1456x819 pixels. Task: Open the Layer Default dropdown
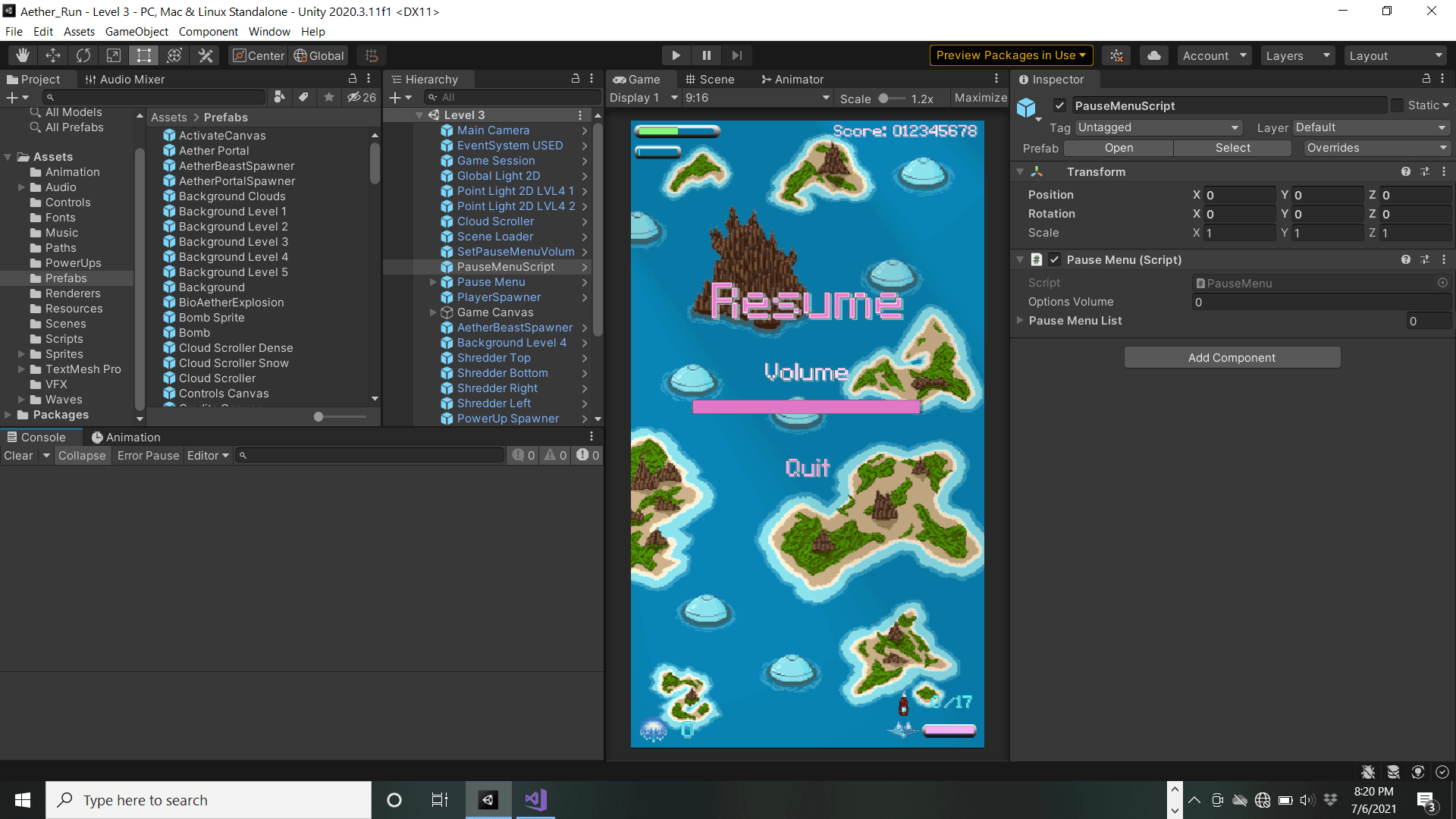pyautogui.click(x=1371, y=127)
